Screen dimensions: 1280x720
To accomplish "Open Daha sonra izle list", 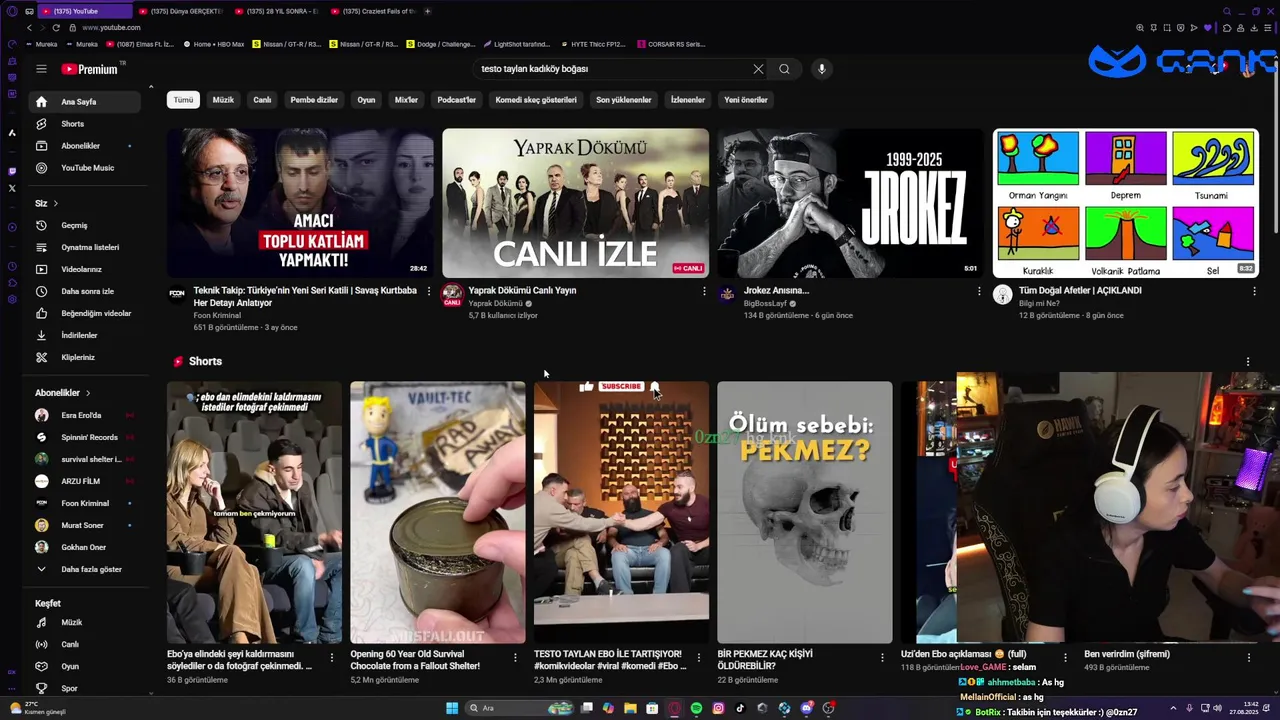I will [x=84, y=291].
